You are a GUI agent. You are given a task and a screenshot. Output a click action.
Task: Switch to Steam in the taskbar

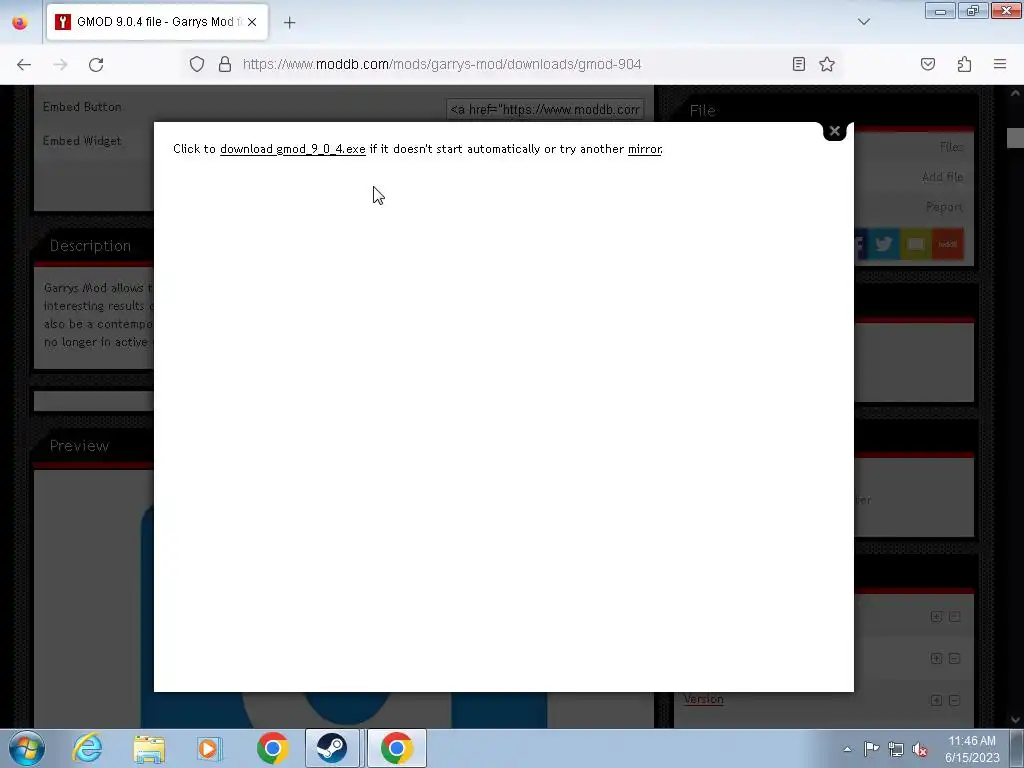pos(332,748)
